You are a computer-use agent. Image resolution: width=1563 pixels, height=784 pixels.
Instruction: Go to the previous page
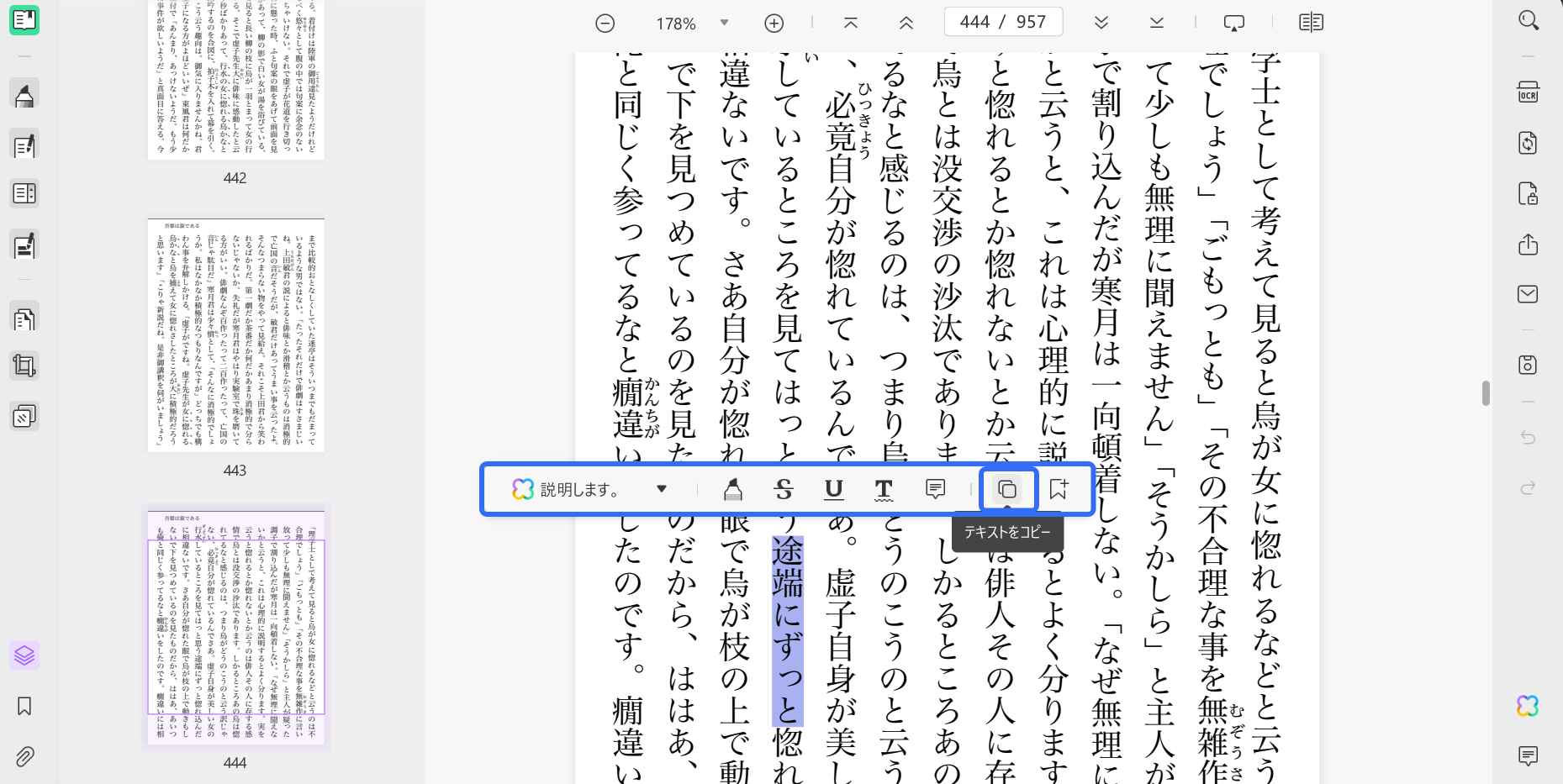[x=906, y=24]
